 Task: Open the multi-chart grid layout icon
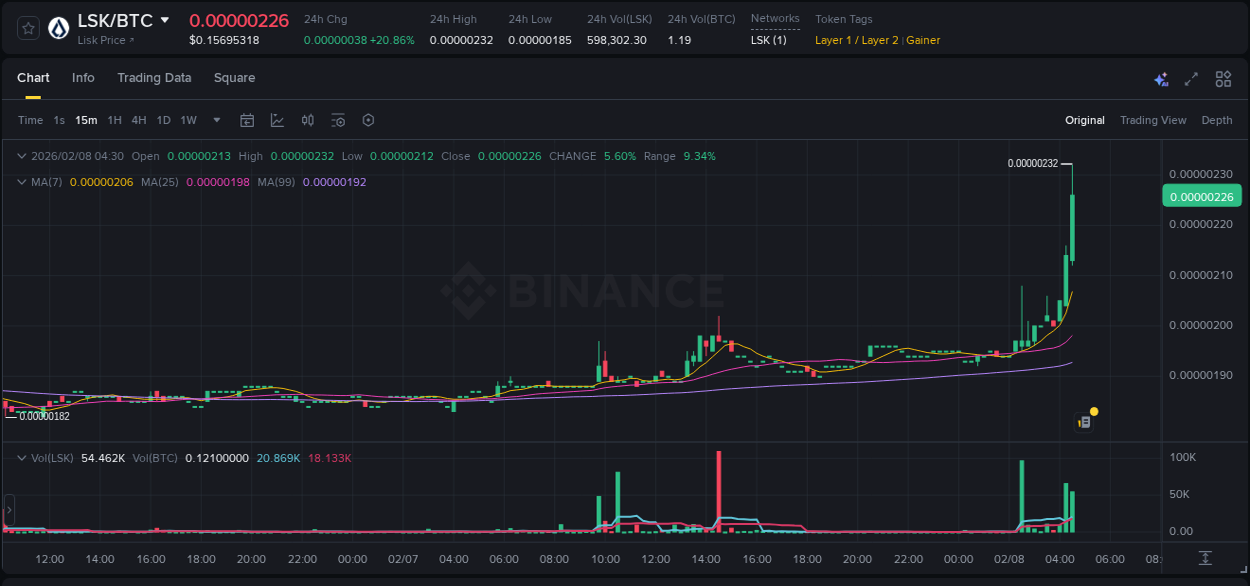1223,79
